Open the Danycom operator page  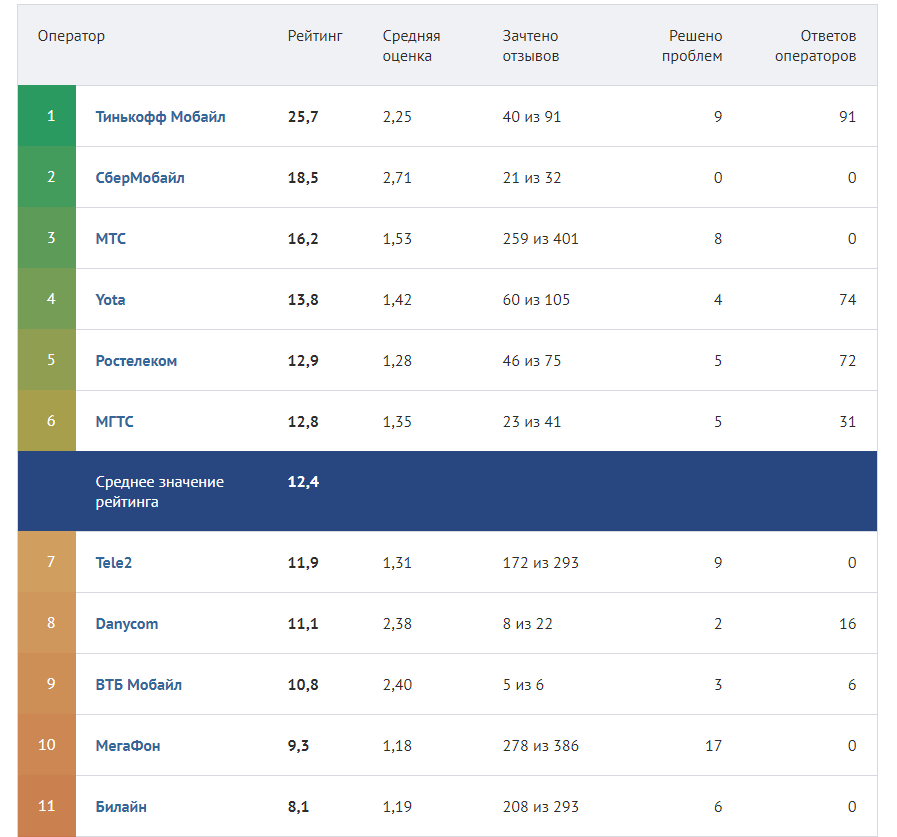point(127,624)
